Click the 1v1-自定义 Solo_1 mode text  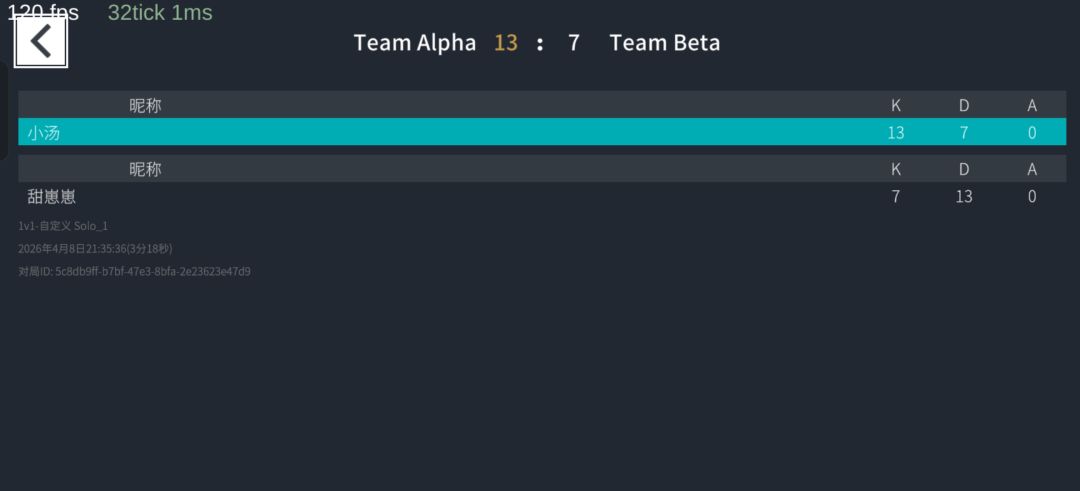click(x=63, y=226)
